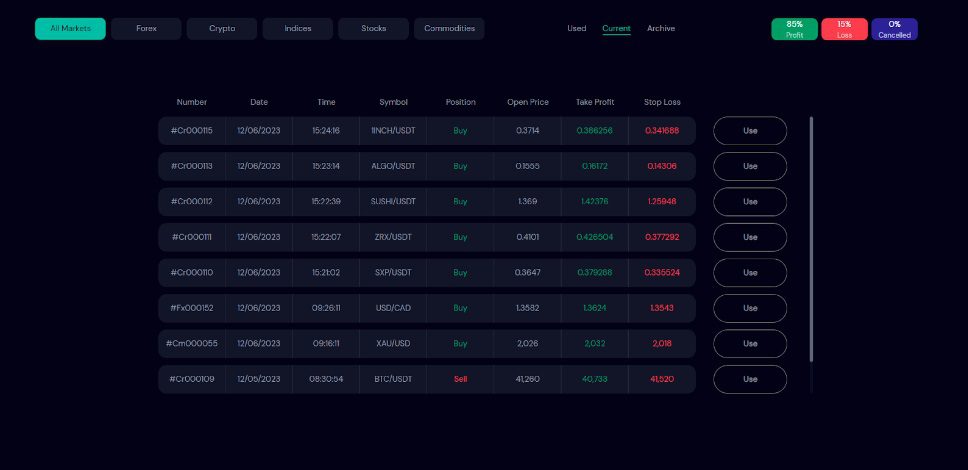The image size is (968, 470).
Task: Click the 0% Cancelled badge
Action: (x=894, y=29)
